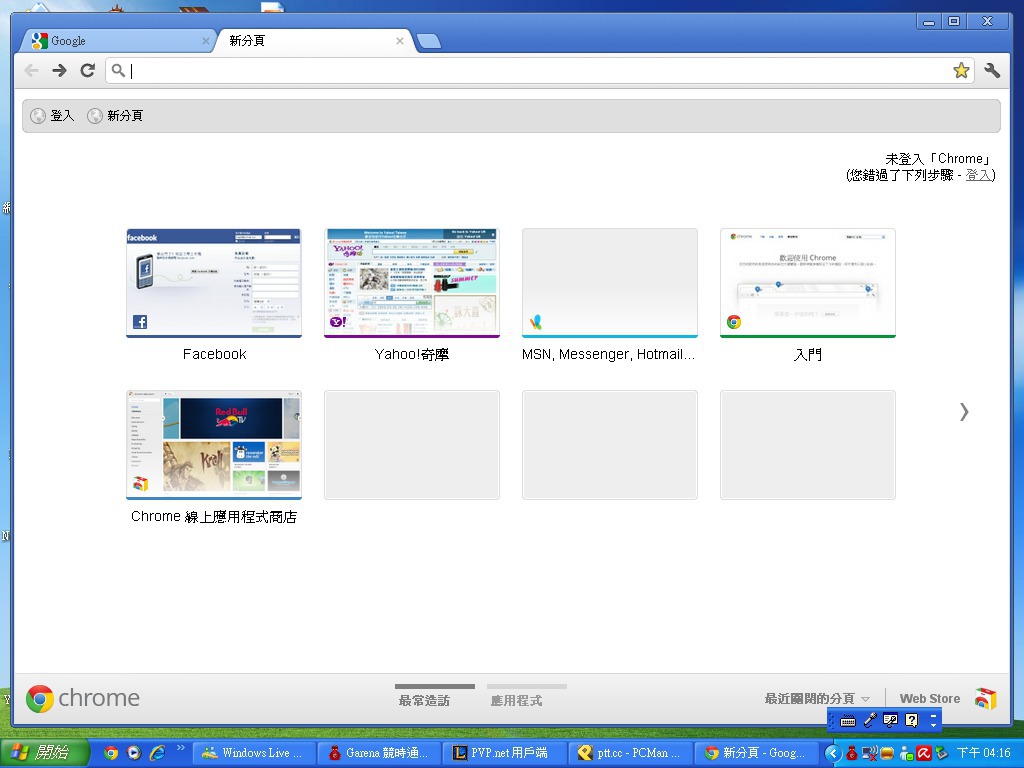This screenshot has height=768, width=1024.
Task: Expand the 最近關閉的分頁 dropdown
Action: pyautogui.click(x=817, y=699)
